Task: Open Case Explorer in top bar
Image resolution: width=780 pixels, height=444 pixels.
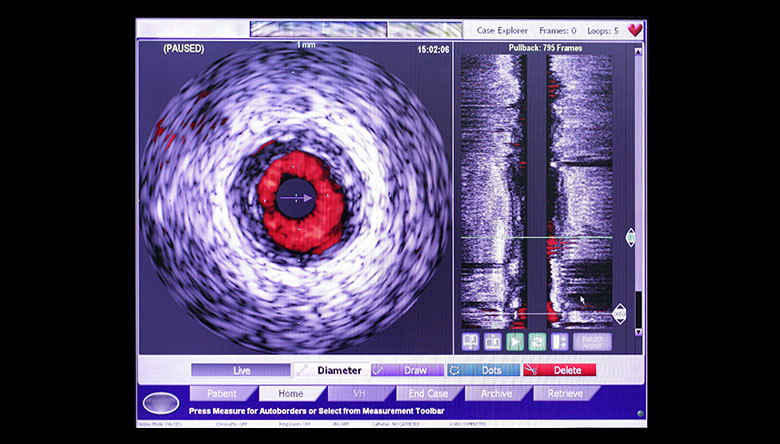Action: (500, 31)
